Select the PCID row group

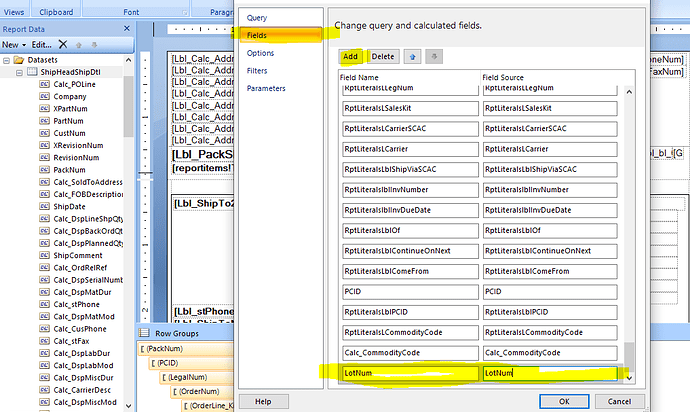click(x=191, y=363)
